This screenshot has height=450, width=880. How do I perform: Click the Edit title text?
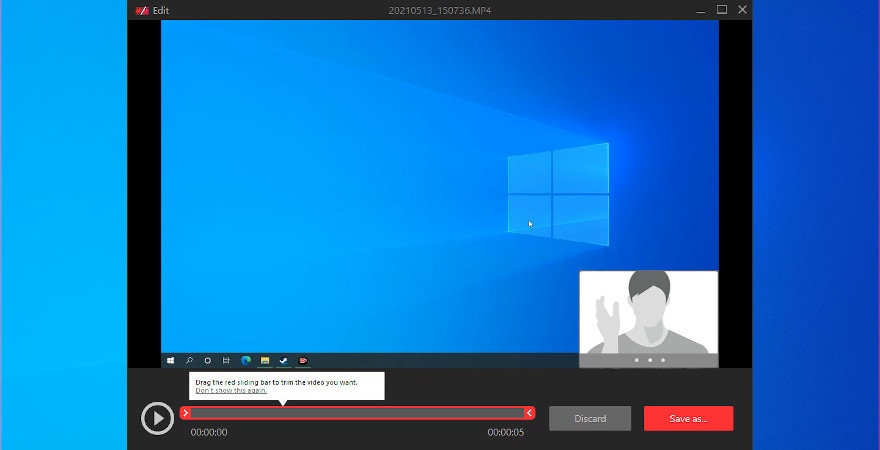[161, 10]
